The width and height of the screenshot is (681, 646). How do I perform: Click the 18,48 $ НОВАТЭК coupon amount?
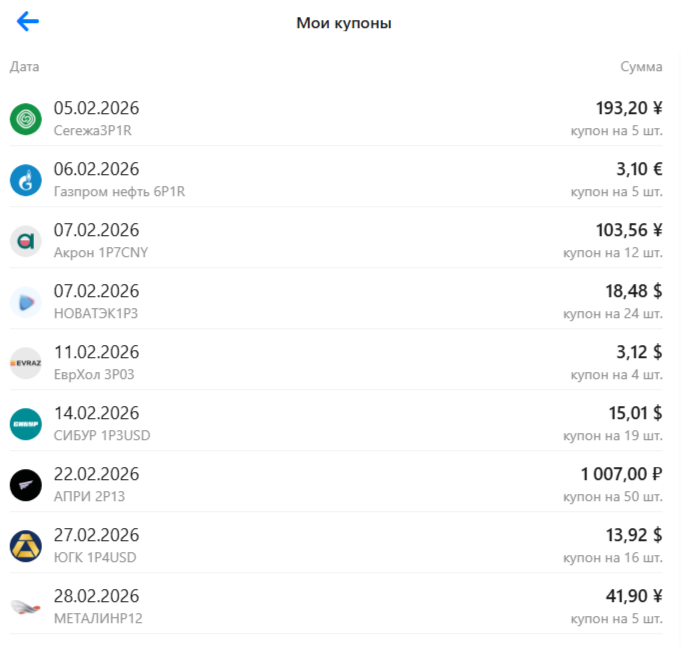coord(625,291)
